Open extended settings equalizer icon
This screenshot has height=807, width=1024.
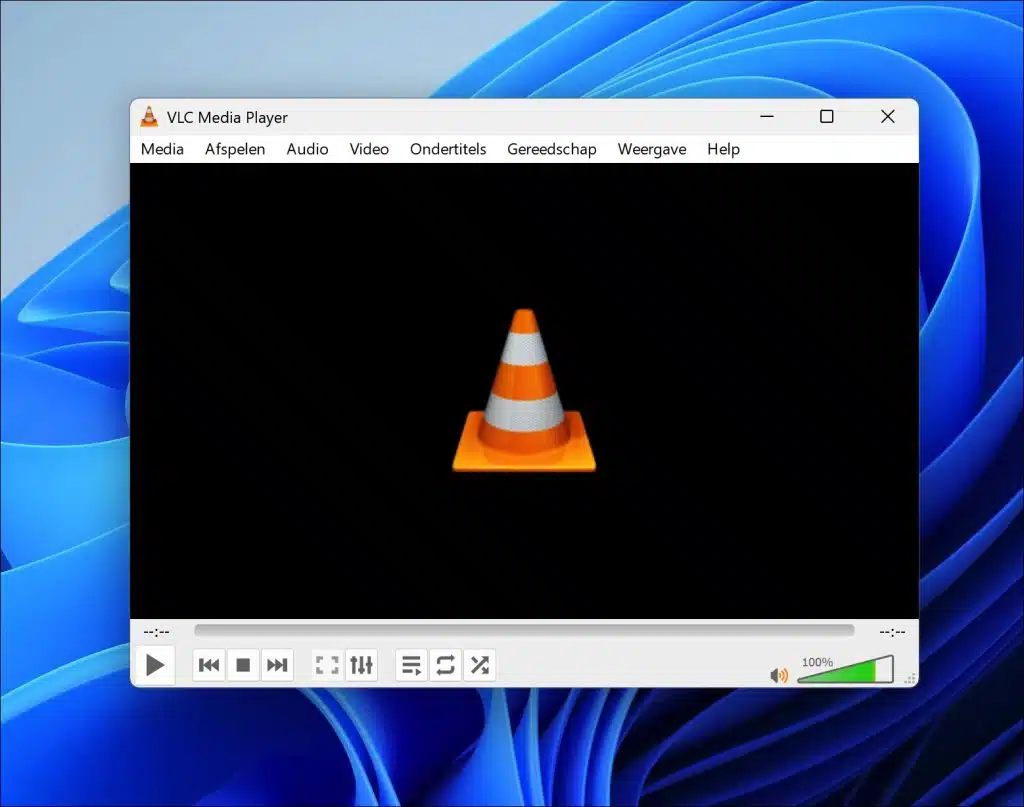coord(361,665)
